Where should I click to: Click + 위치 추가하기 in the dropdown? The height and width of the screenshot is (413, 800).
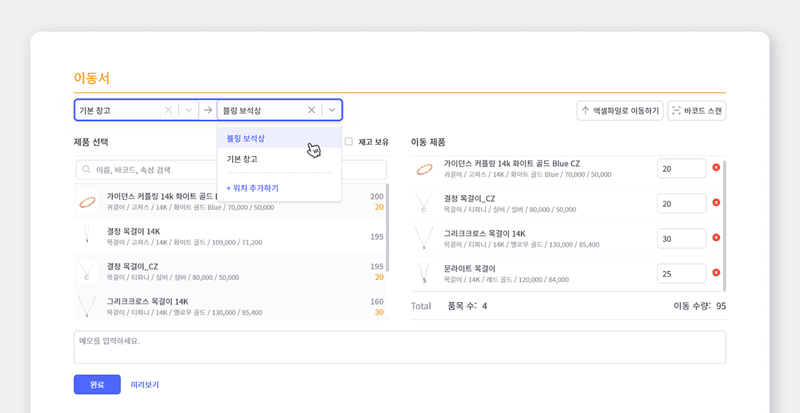(252, 187)
